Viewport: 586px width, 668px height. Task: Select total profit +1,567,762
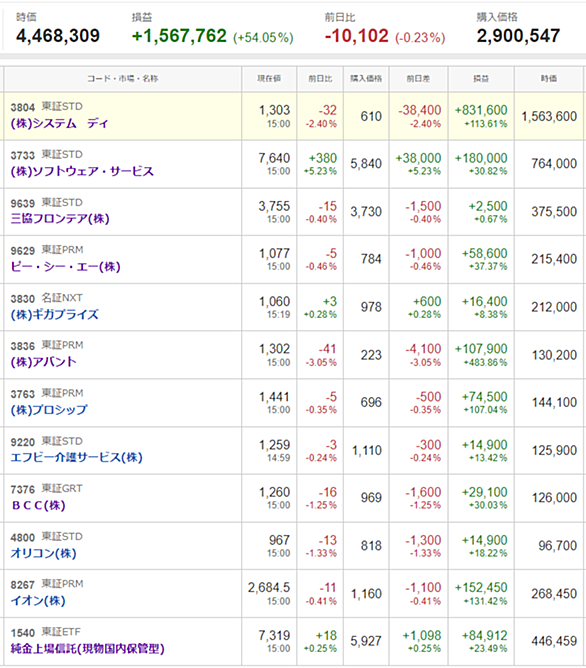pos(179,35)
